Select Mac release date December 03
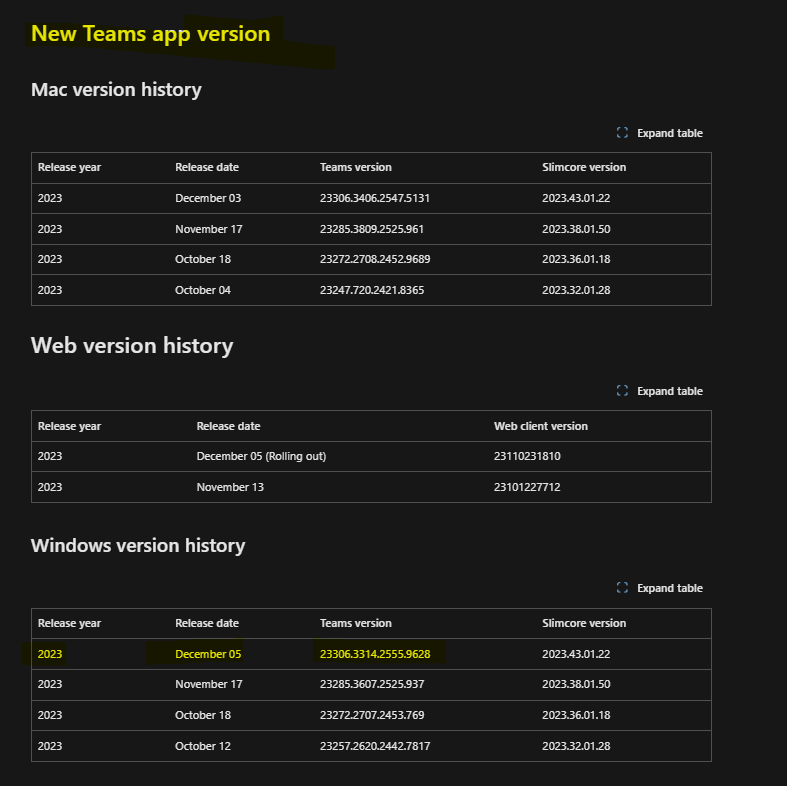The height and width of the screenshot is (786, 787). point(208,198)
